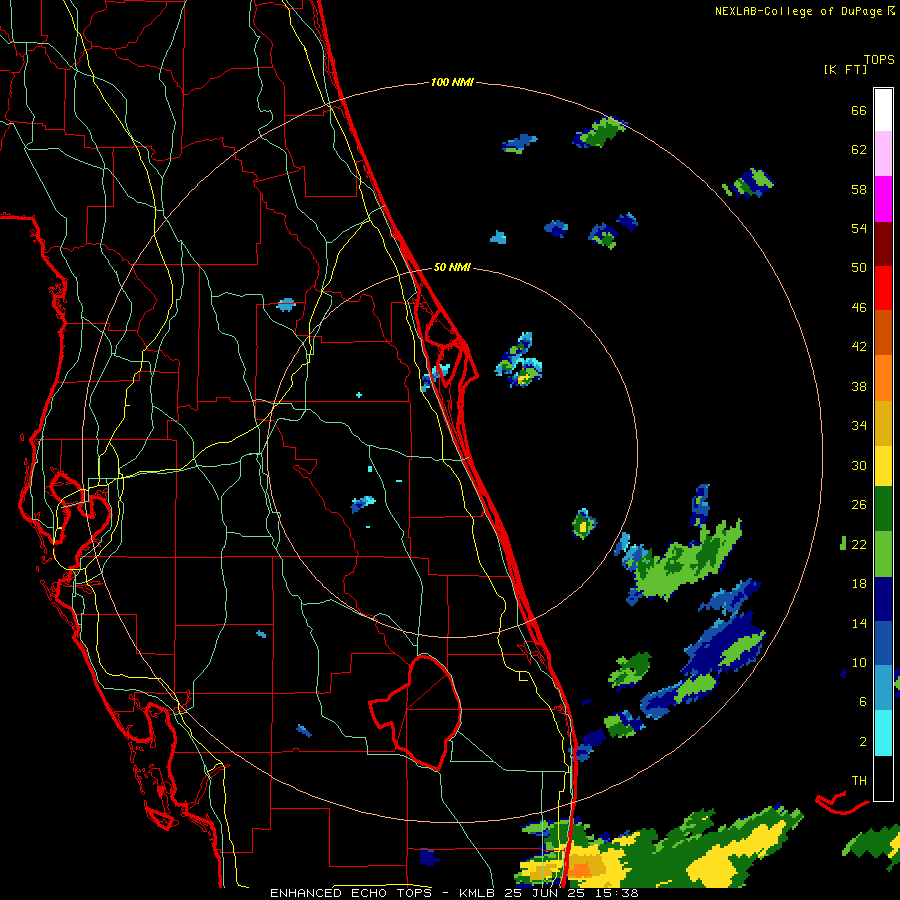Viewport: 900px width, 900px height.
Task: Click the [K FT] units label
Action: 846,69
